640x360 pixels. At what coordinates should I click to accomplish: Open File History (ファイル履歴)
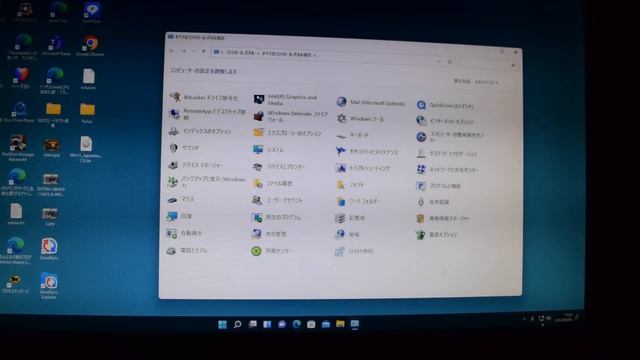point(272,183)
